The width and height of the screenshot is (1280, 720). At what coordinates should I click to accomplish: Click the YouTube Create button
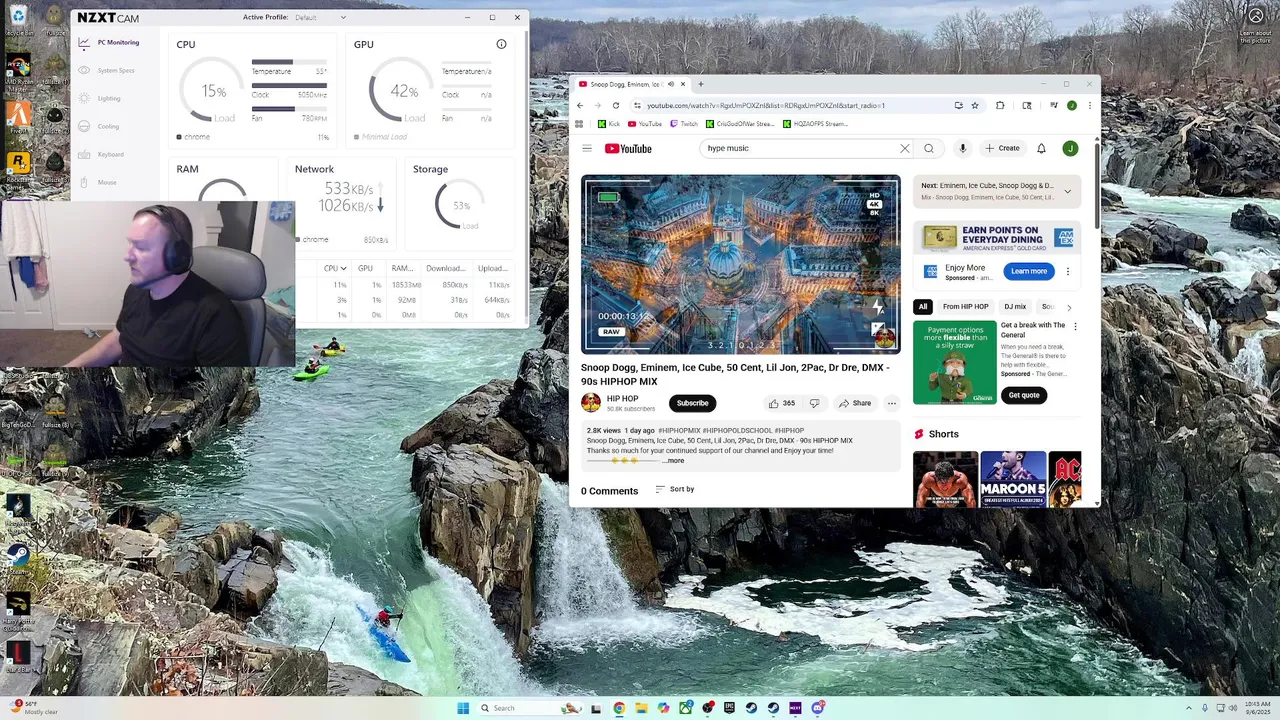(1002, 148)
